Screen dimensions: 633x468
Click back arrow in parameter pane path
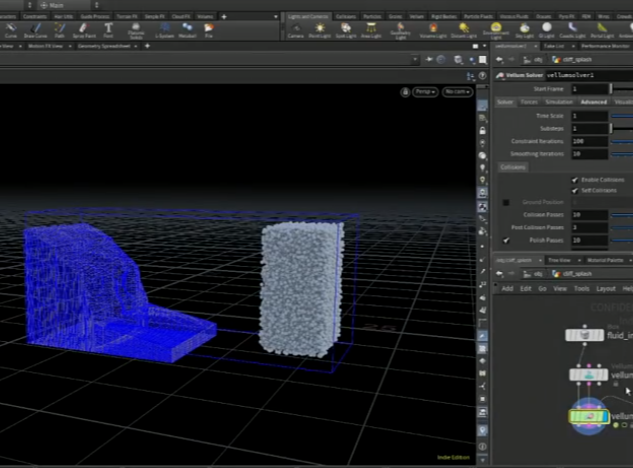(499, 60)
